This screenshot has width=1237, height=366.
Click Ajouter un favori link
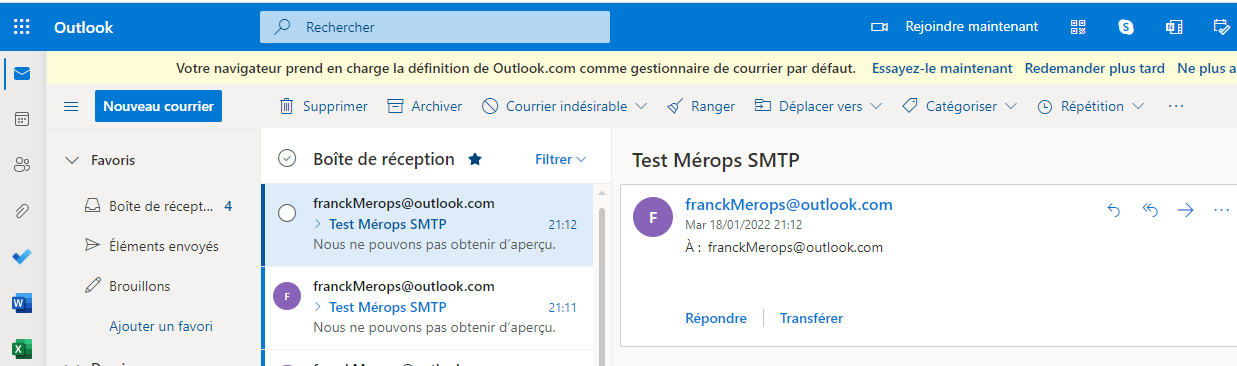tap(161, 326)
